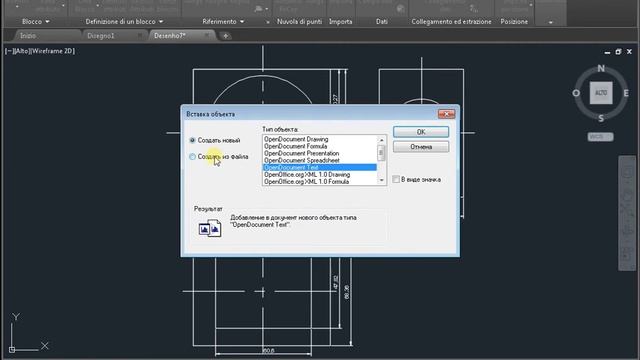Screen dimensions: 640x360
Task: Close the Desenho7* tab
Action: (x=207, y=36)
